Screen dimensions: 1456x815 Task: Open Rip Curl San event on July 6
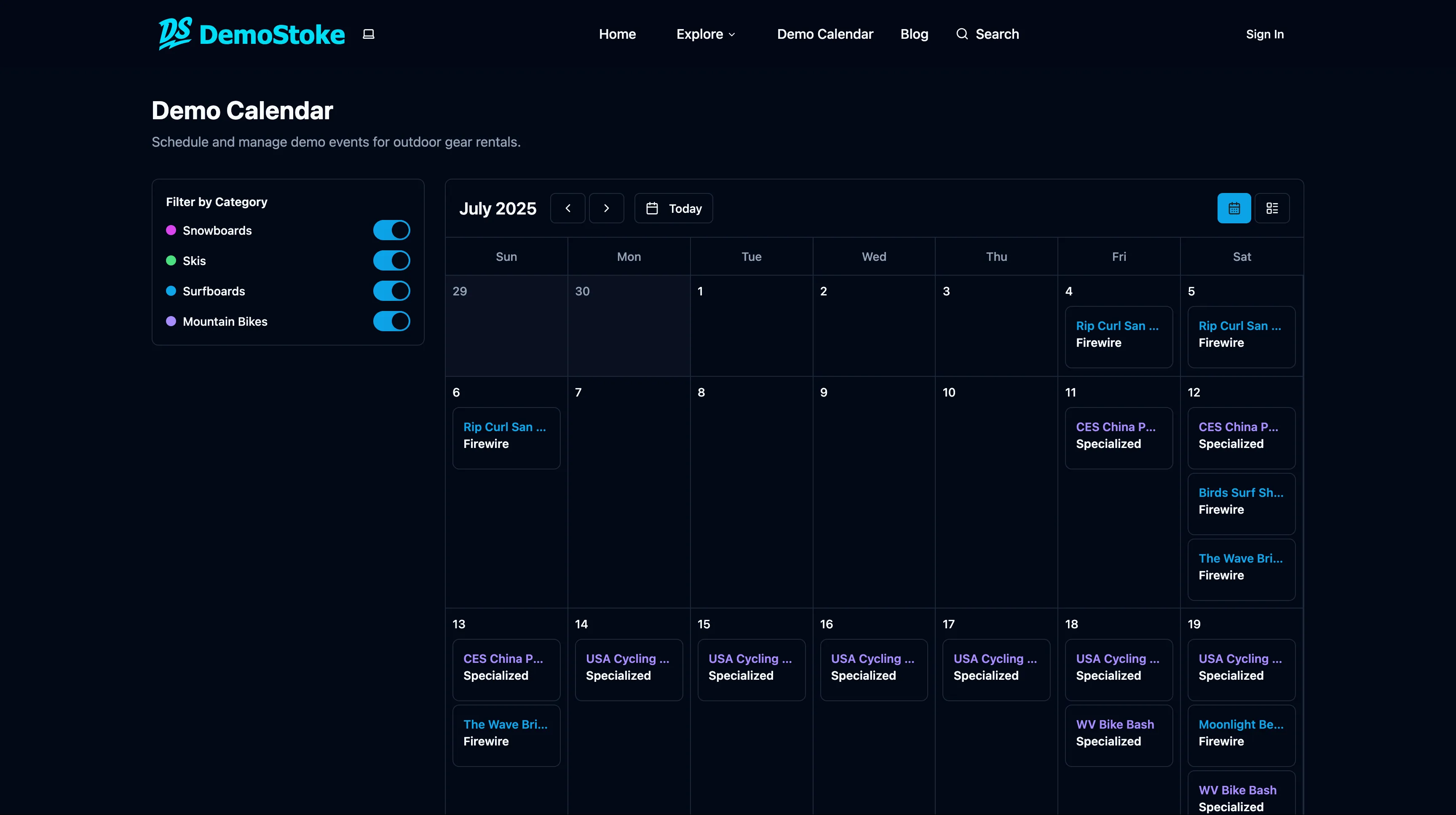506,438
